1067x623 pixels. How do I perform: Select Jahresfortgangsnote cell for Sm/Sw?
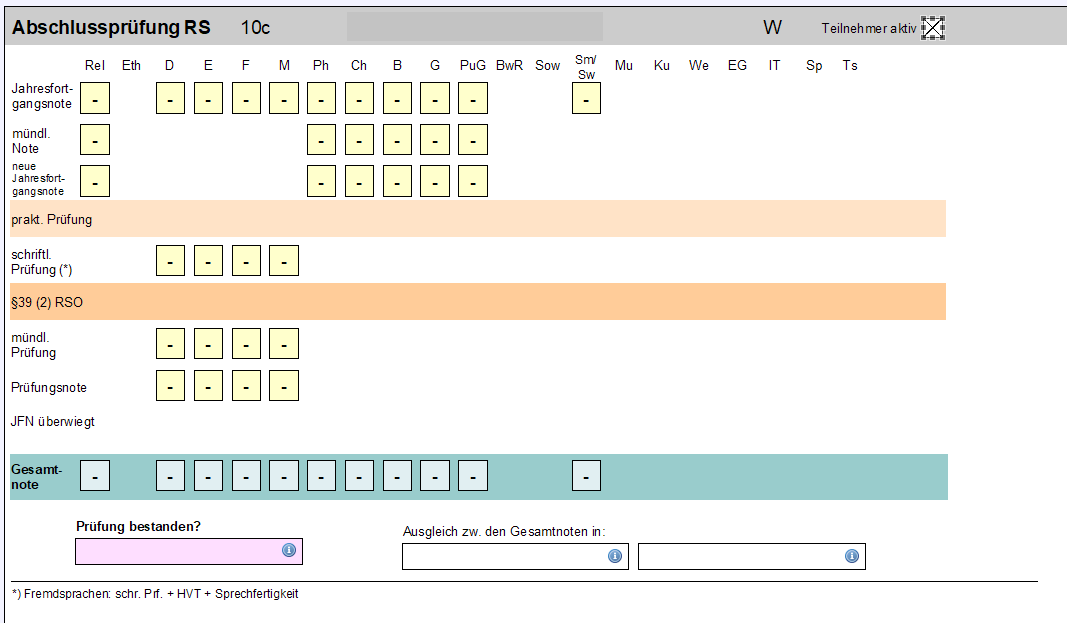click(x=586, y=99)
